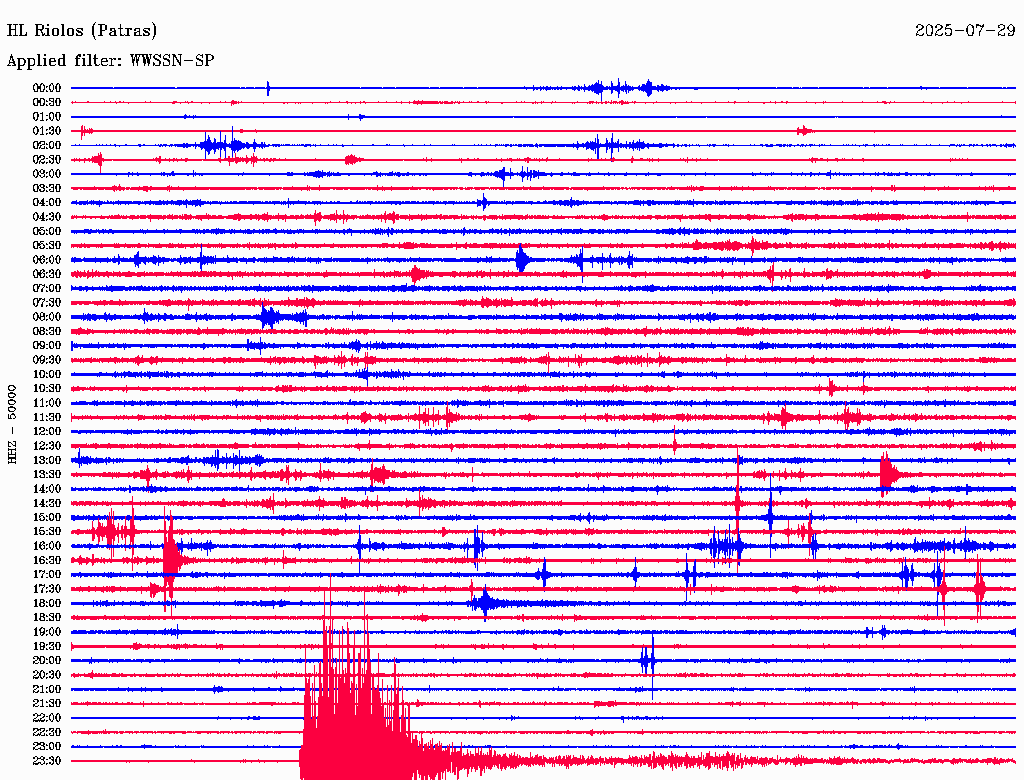1024x780 pixels.
Task: Click the '03:00' time label
Action: tap(47, 174)
